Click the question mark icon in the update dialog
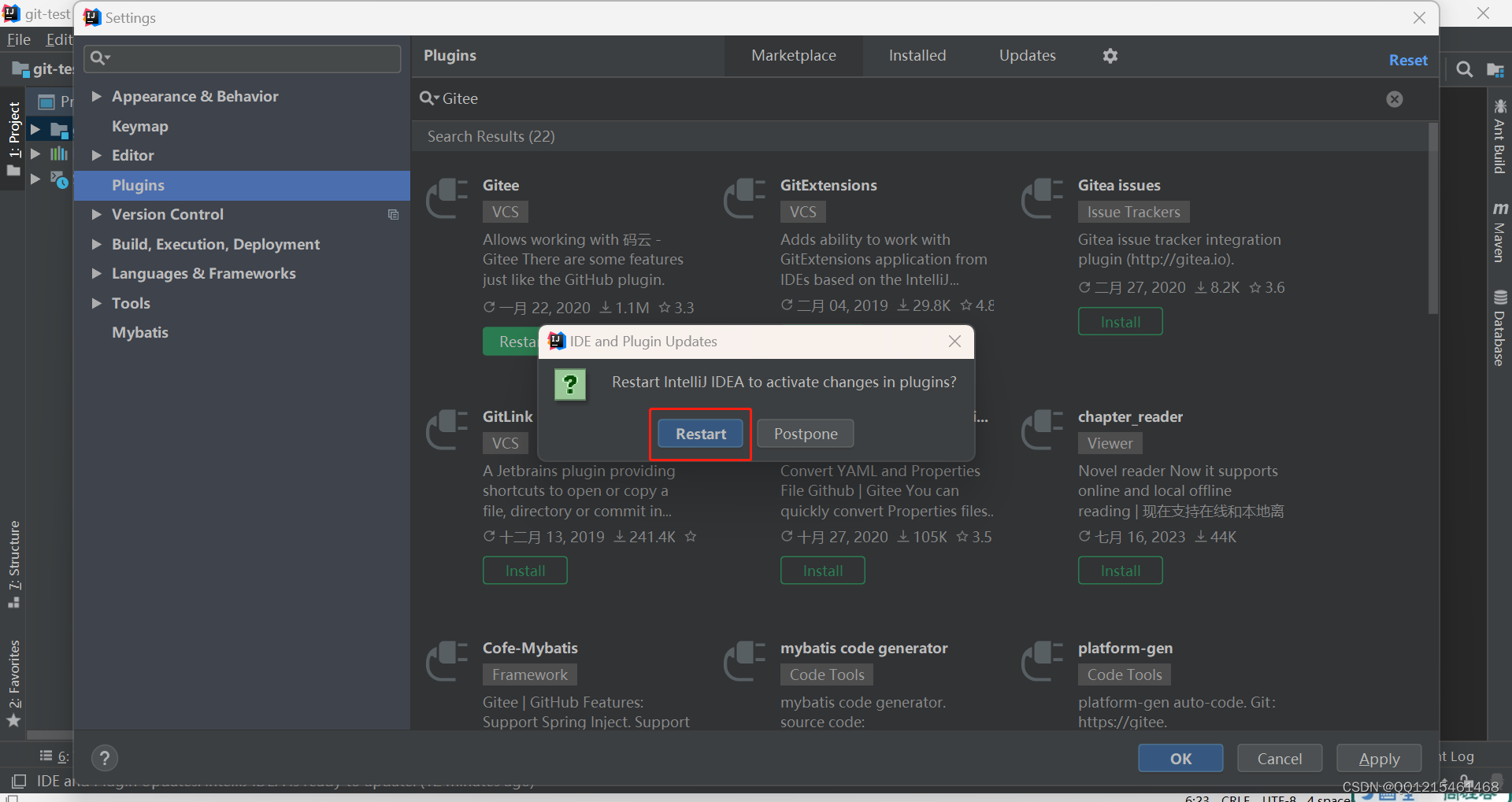 [570, 385]
